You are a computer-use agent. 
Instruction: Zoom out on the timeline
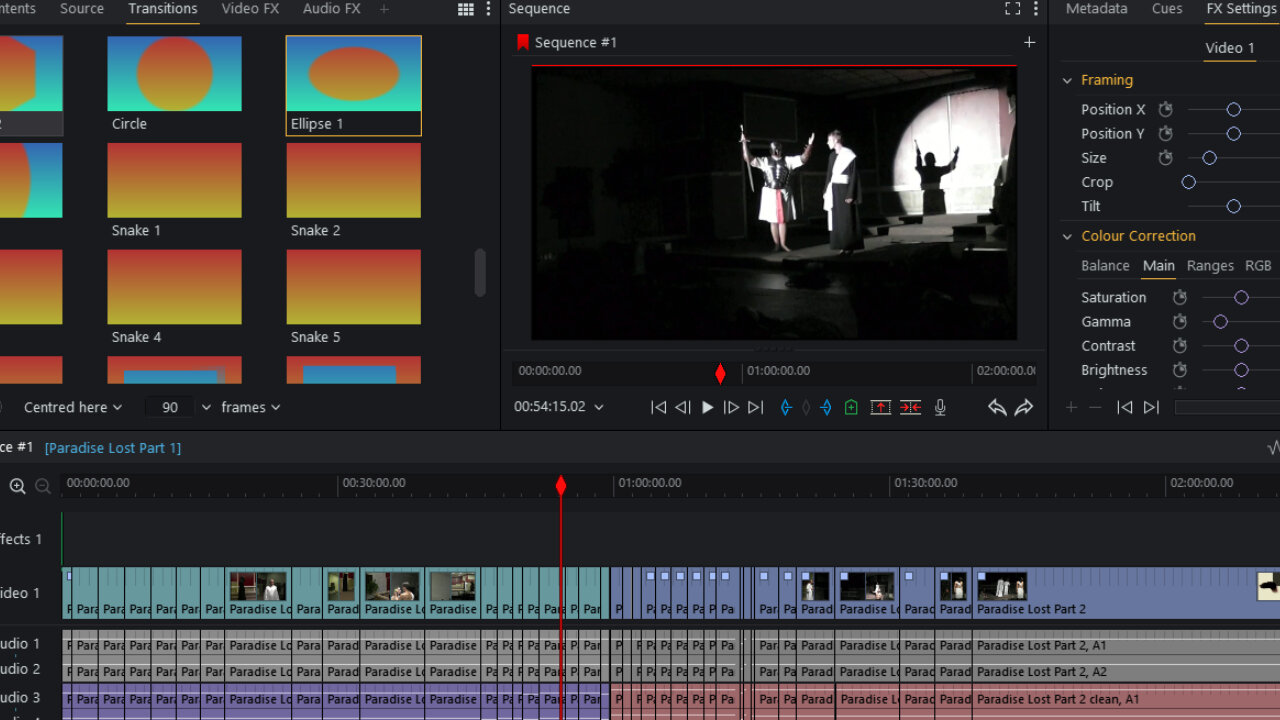(x=43, y=486)
